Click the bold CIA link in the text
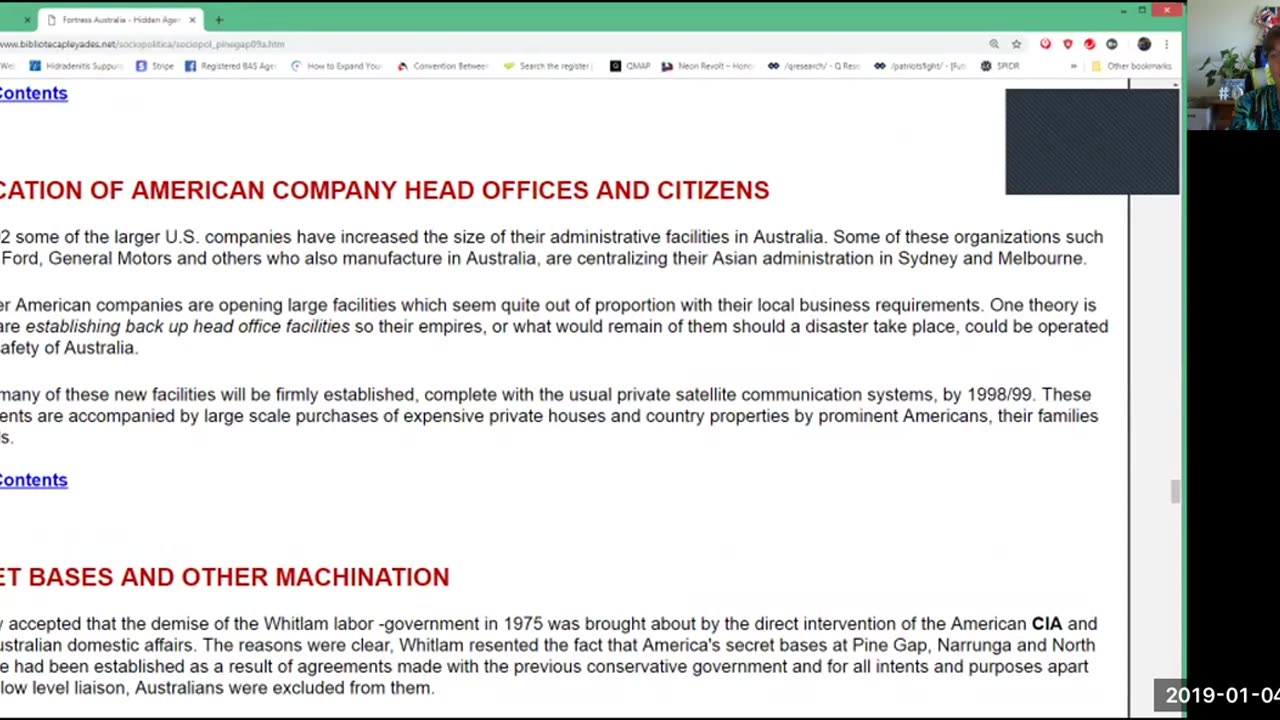The image size is (1280, 720). pos(1047,624)
